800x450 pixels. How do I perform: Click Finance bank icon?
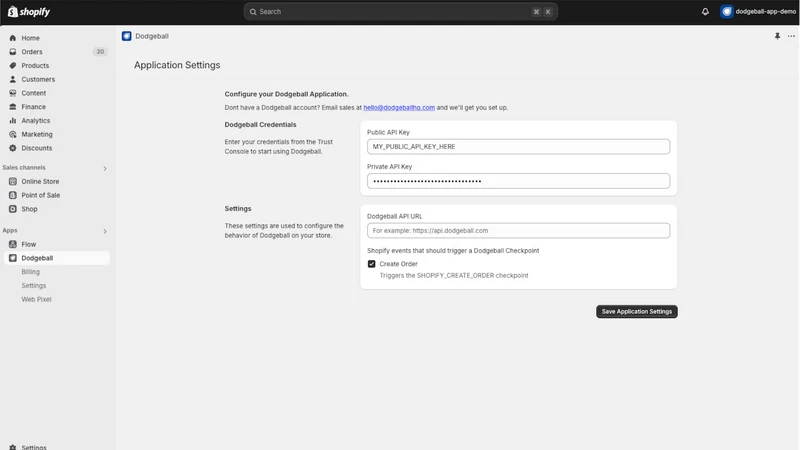[13, 107]
